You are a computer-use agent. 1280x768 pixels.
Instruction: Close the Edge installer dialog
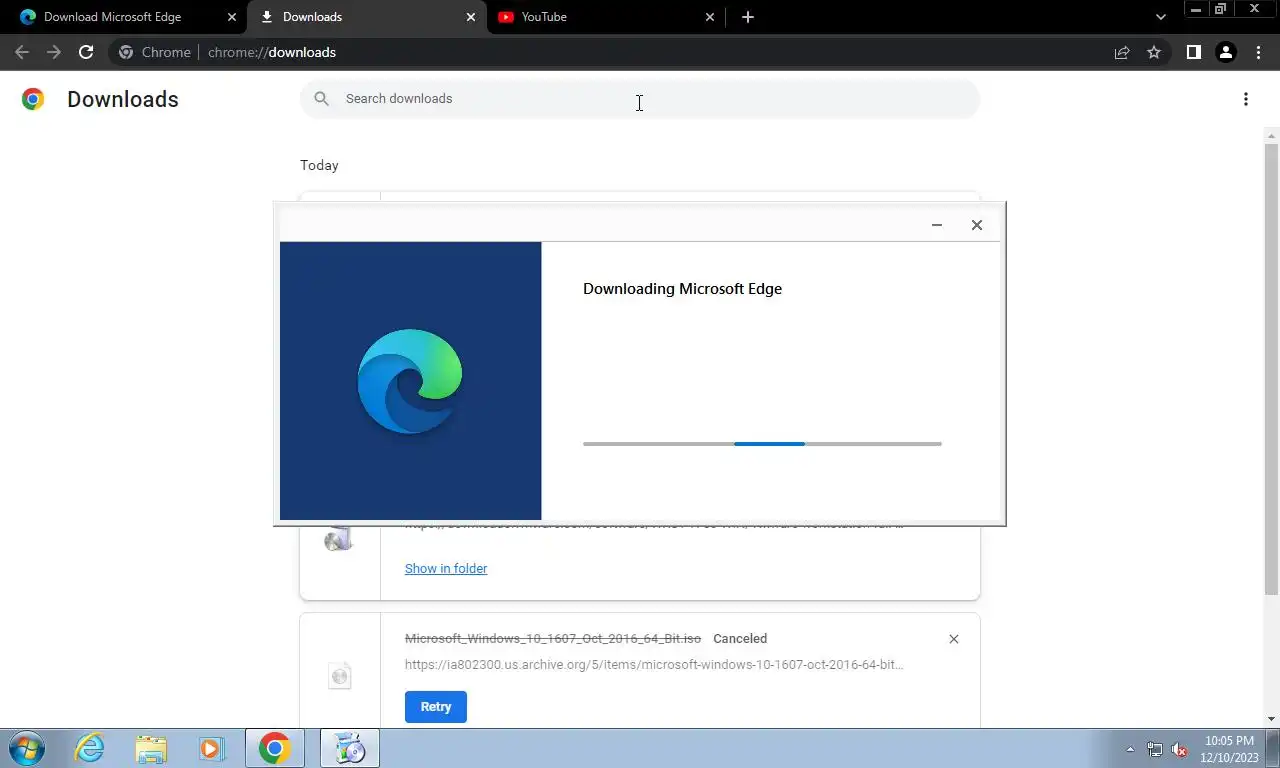977,225
